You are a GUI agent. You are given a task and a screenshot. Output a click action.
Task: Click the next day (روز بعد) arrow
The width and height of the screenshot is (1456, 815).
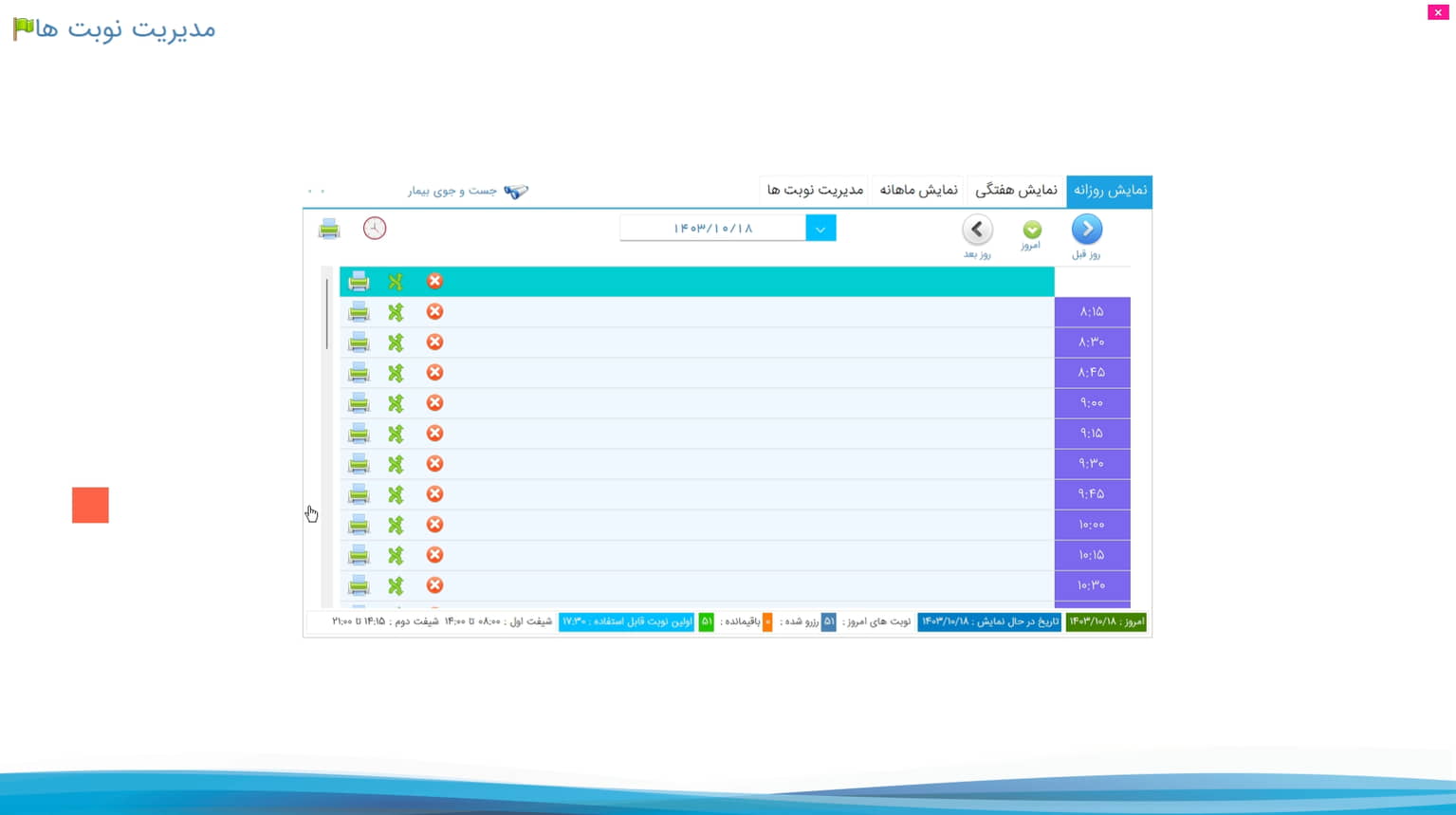point(977,230)
